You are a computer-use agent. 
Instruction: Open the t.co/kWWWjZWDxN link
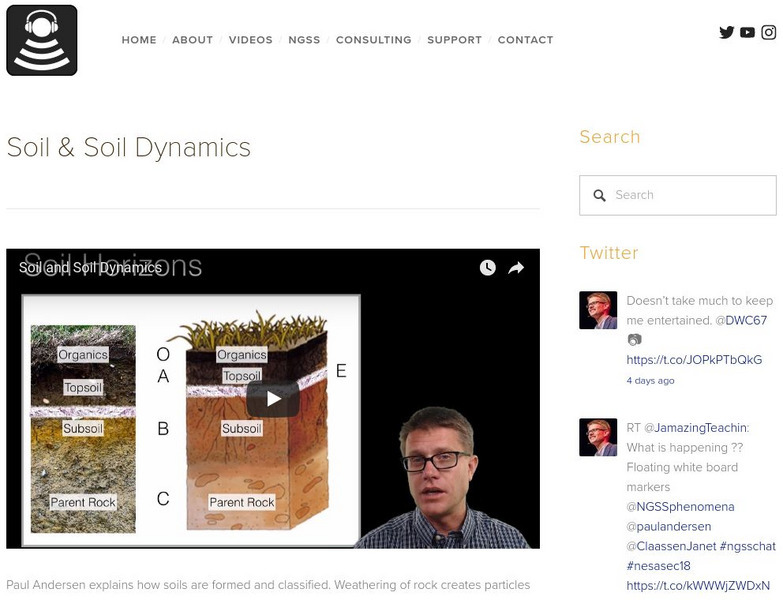click(698, 586)
